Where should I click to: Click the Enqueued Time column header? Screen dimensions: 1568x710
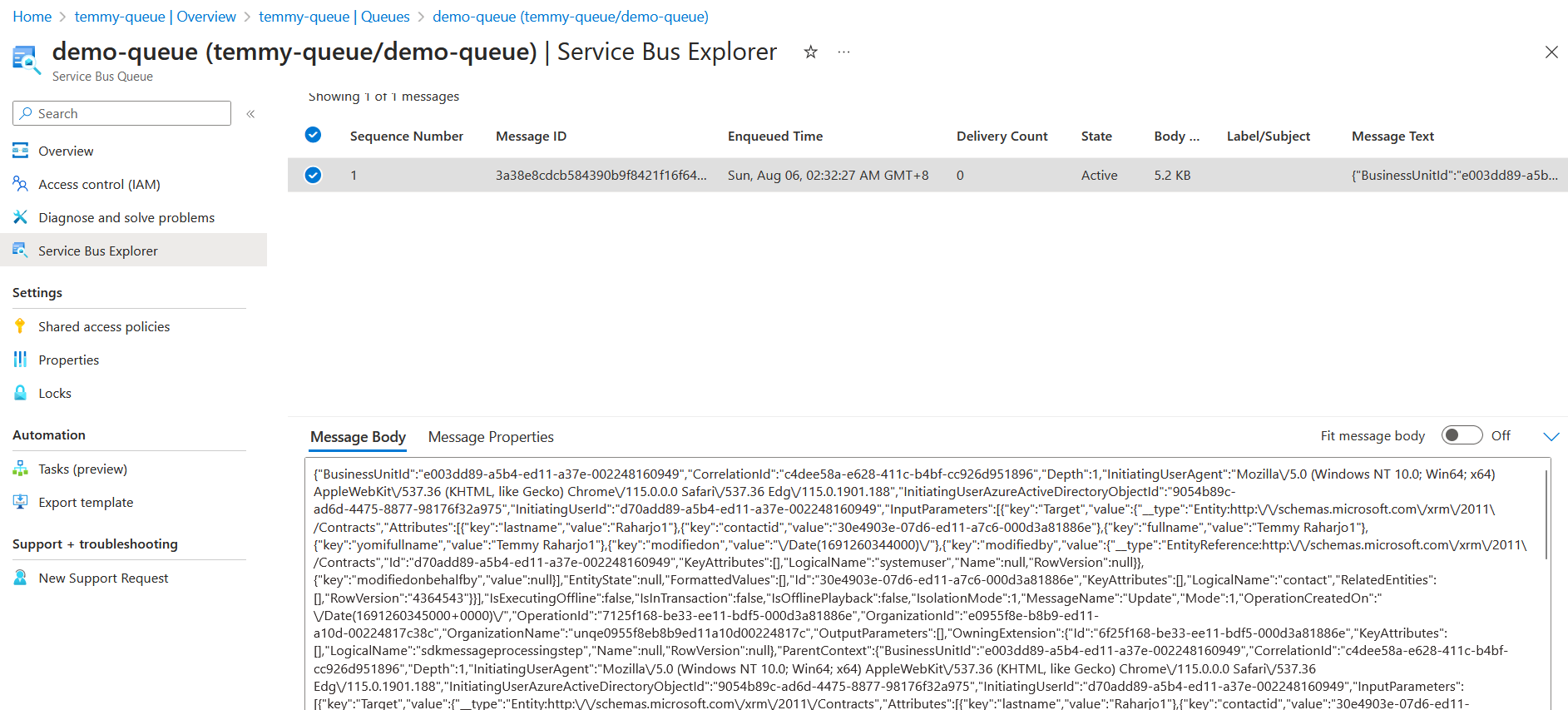775,136
